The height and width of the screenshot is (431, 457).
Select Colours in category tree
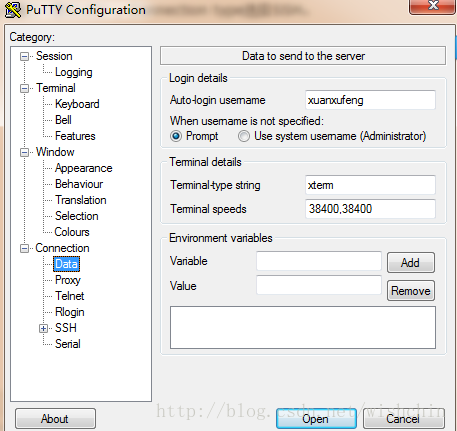72,232
